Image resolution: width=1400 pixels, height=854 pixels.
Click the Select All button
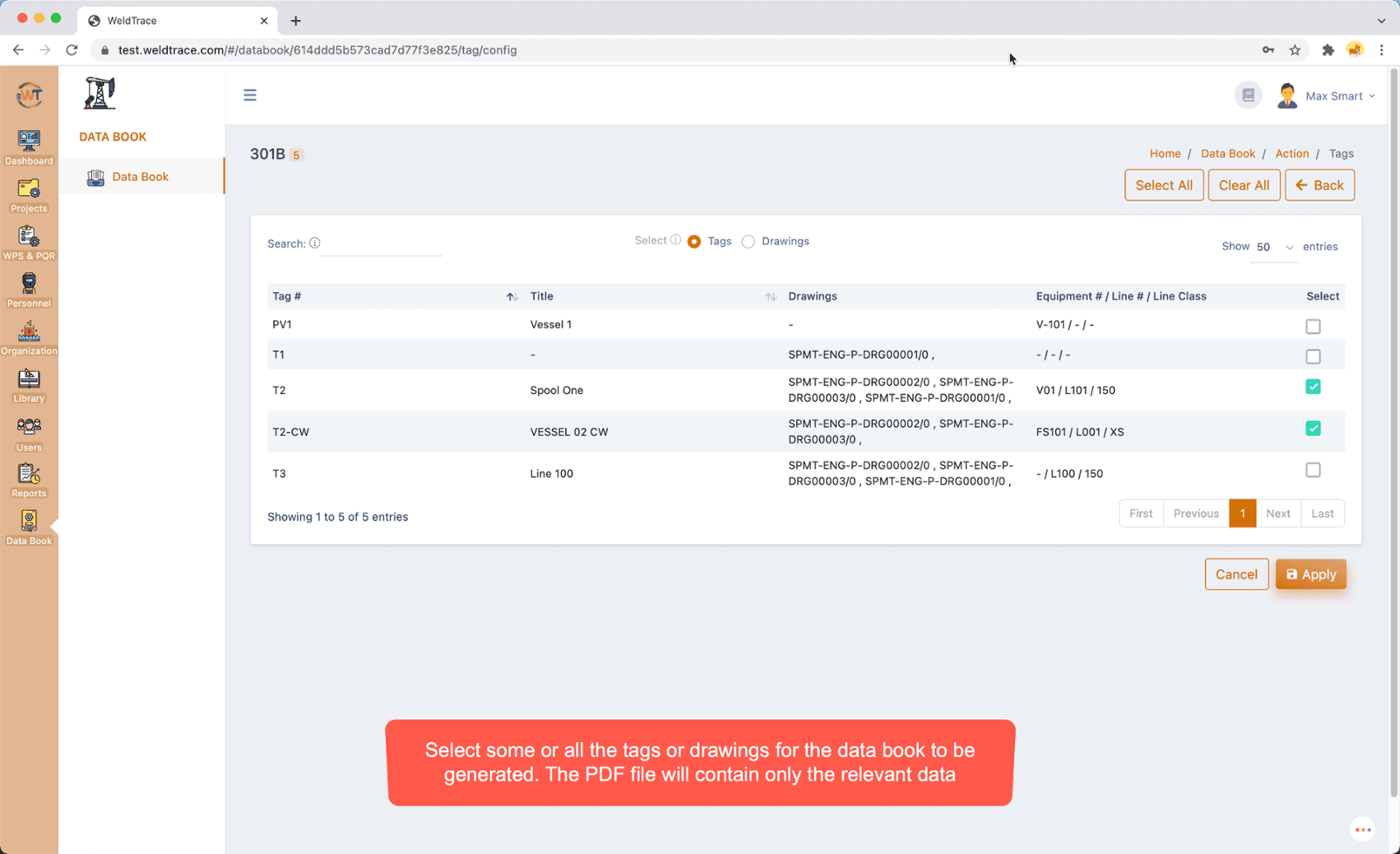[x=1163, y=185]
